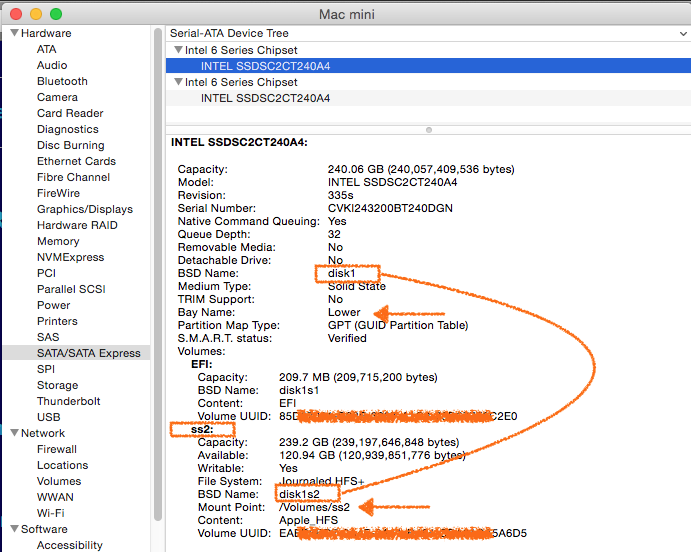Image resolution: width=691 pixels, height=552 pixels.
Task: Open the Thunderbolt hardware entry
Action: point(69,401)
